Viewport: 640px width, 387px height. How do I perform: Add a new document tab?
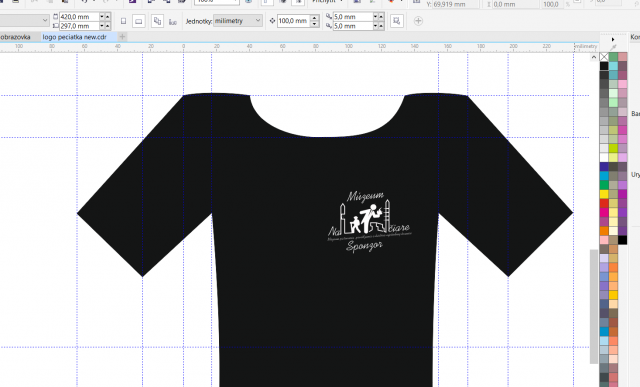click(x=122, y=37)
